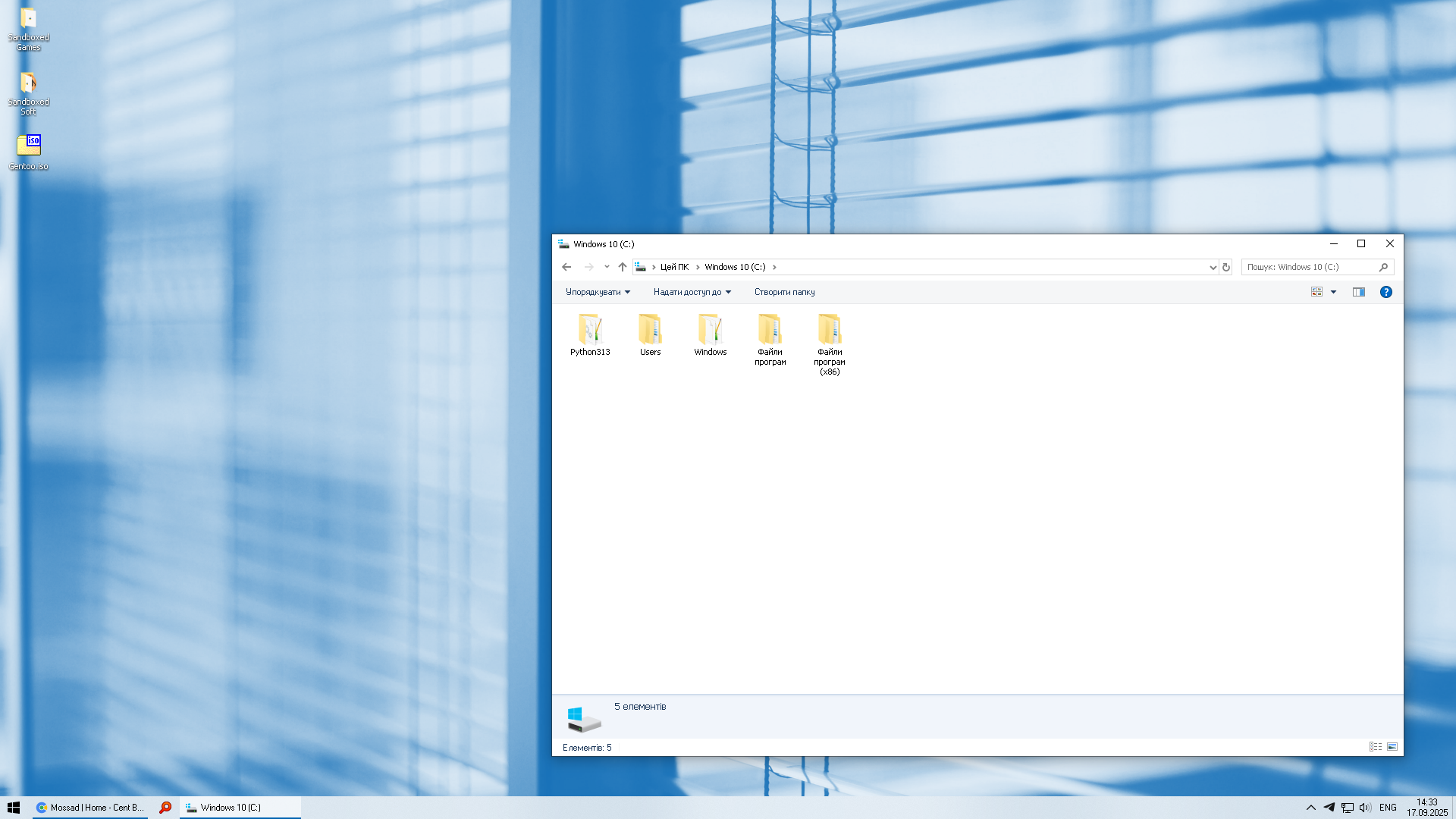The image size is (1456, 819).
Task: Go up one folder level
Action: 623,267
